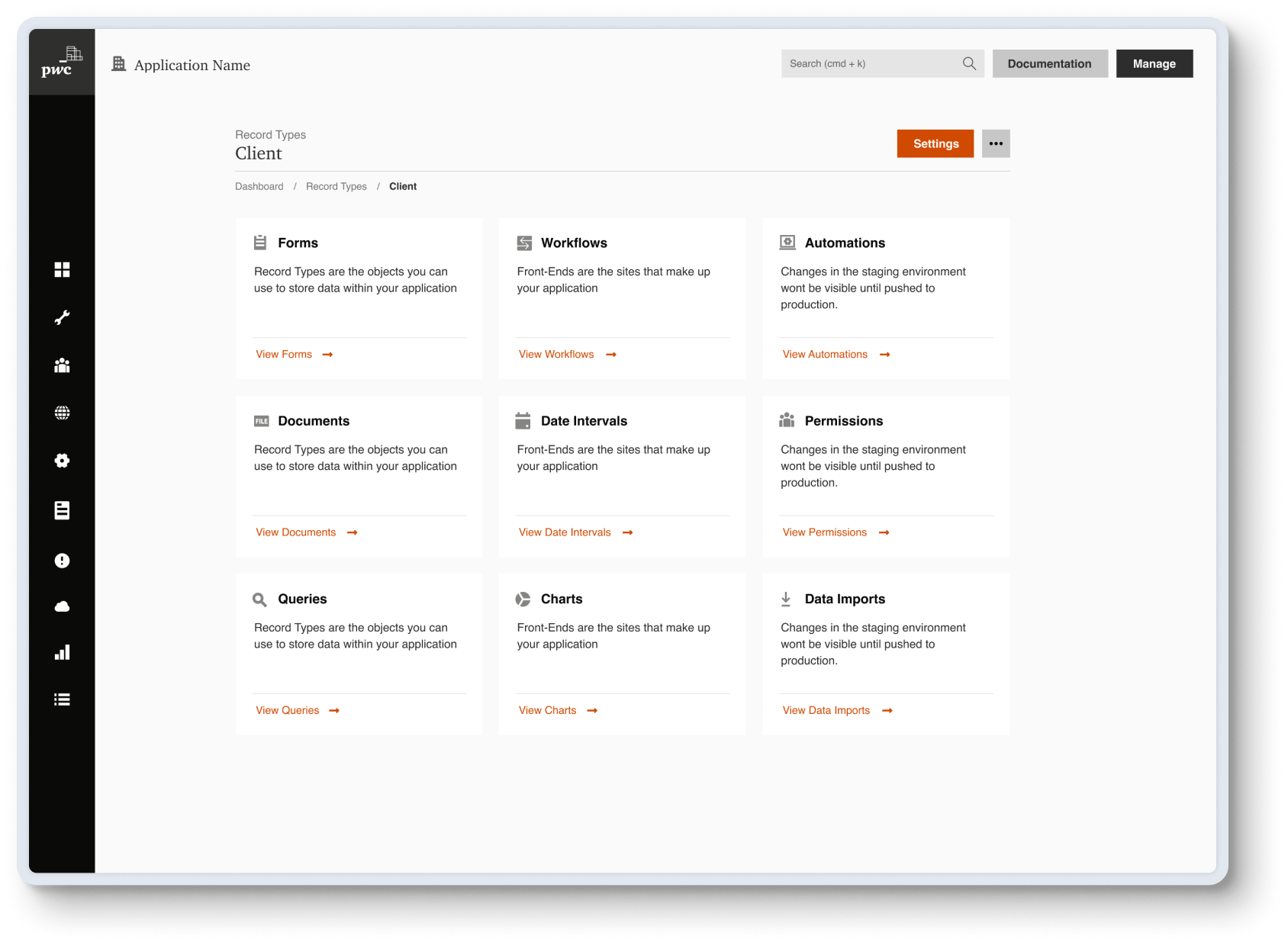Open the View Data Imports link
This screenshot has height=945, width=1288.
coord(838,710)
